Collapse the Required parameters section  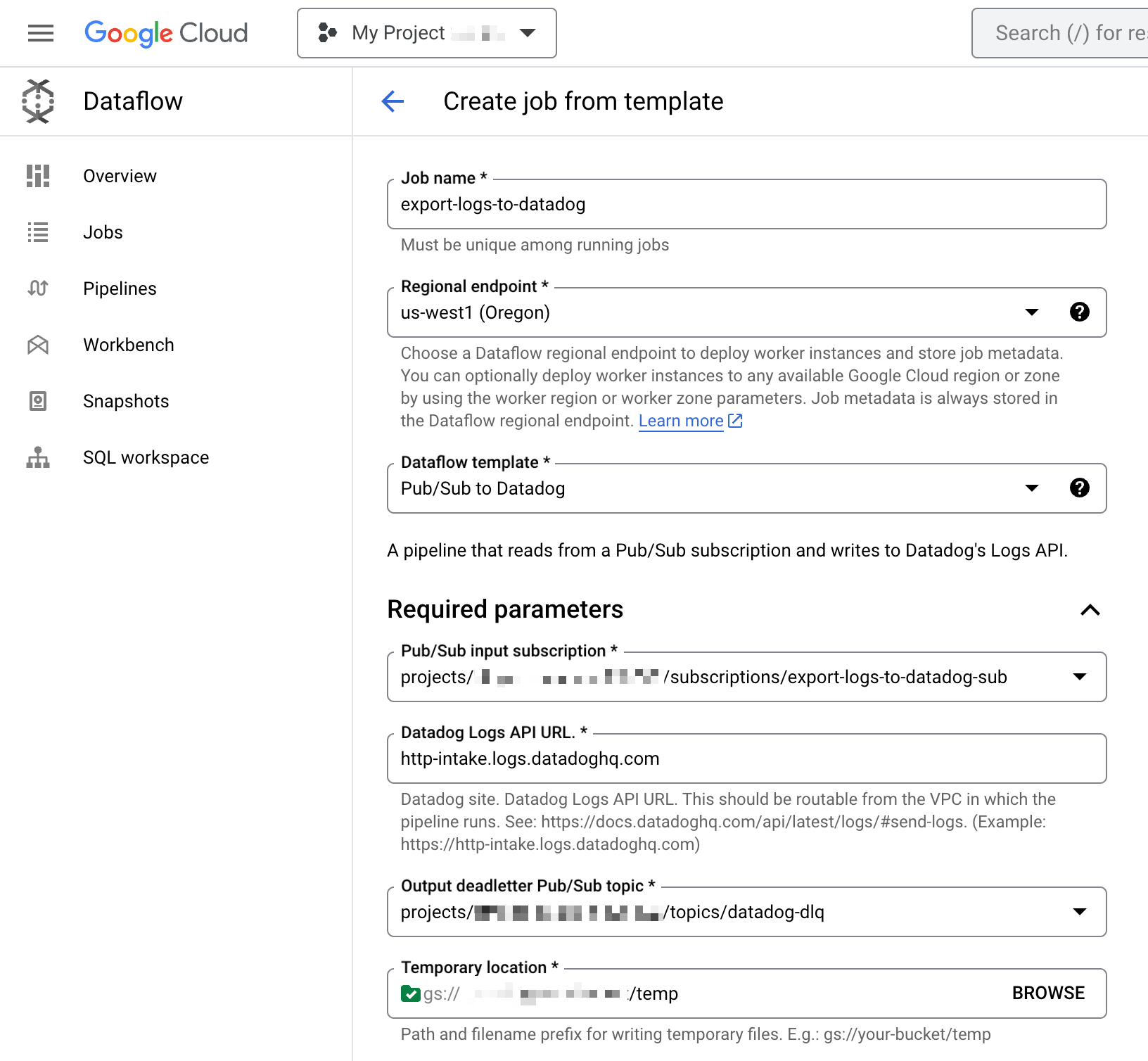[1090, 610]
